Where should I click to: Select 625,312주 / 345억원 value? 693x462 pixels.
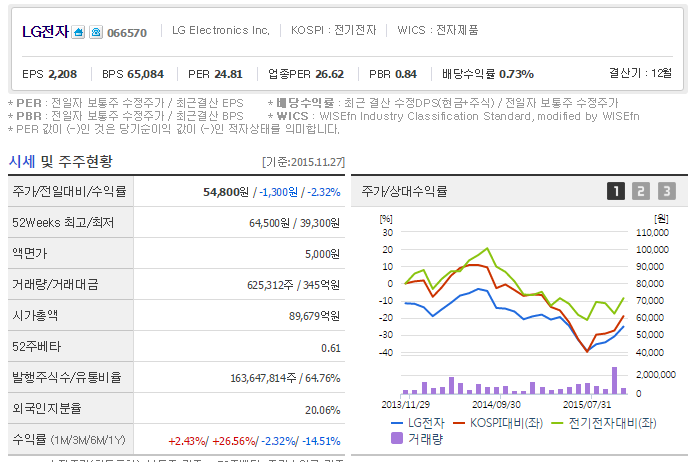pyautogui.click(x=293, y=285)
